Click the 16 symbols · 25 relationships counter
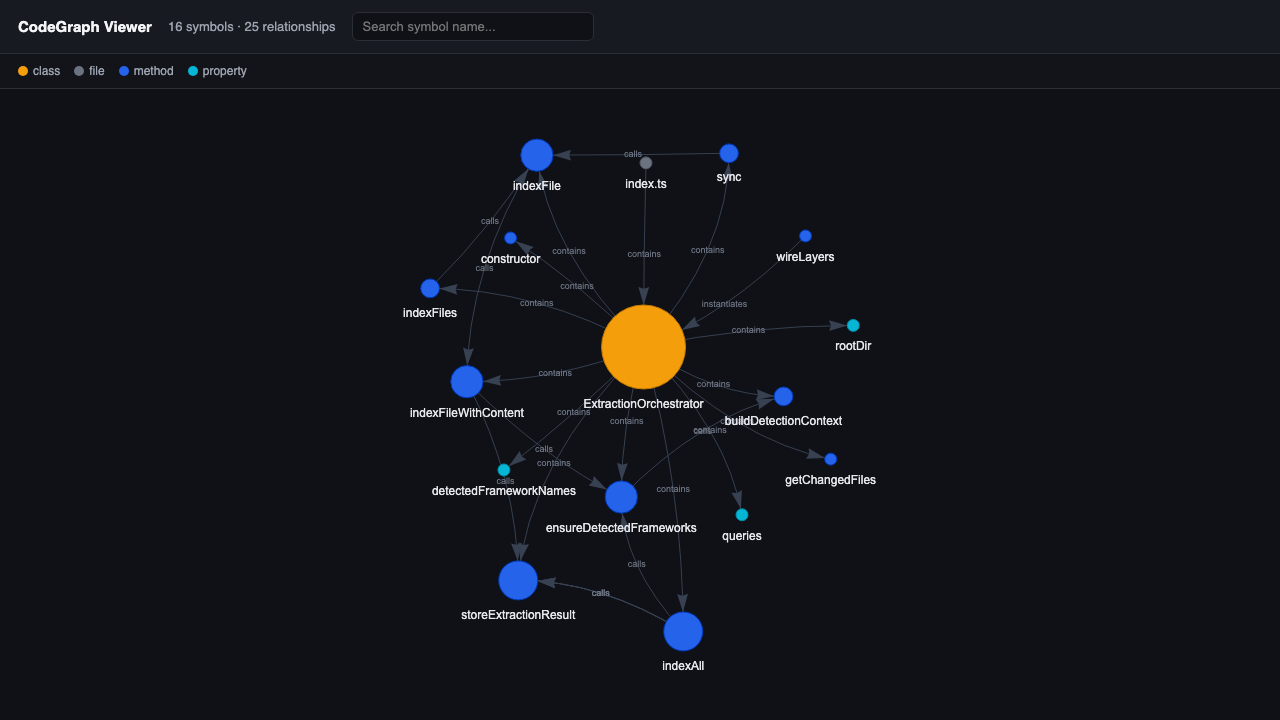1280x720 pixels. click(252, 27)
